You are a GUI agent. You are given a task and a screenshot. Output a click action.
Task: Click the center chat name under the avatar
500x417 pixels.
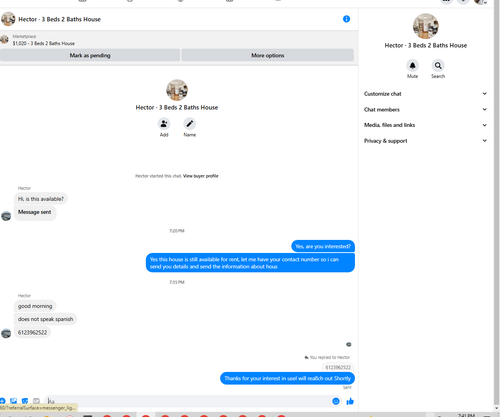[x=177, y=107]
